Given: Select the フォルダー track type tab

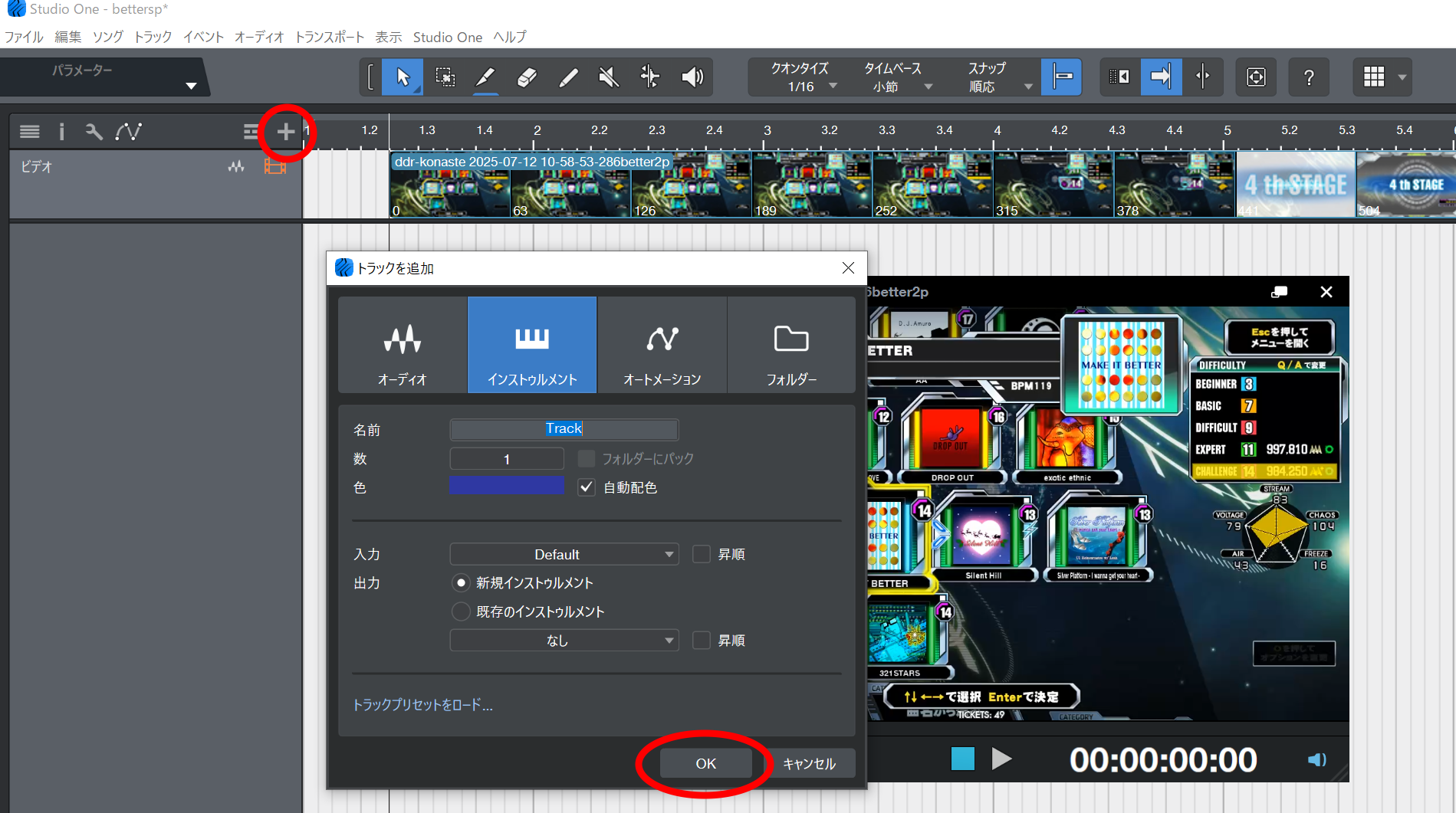Looking at the screenshot, I should tap(791, 345).
